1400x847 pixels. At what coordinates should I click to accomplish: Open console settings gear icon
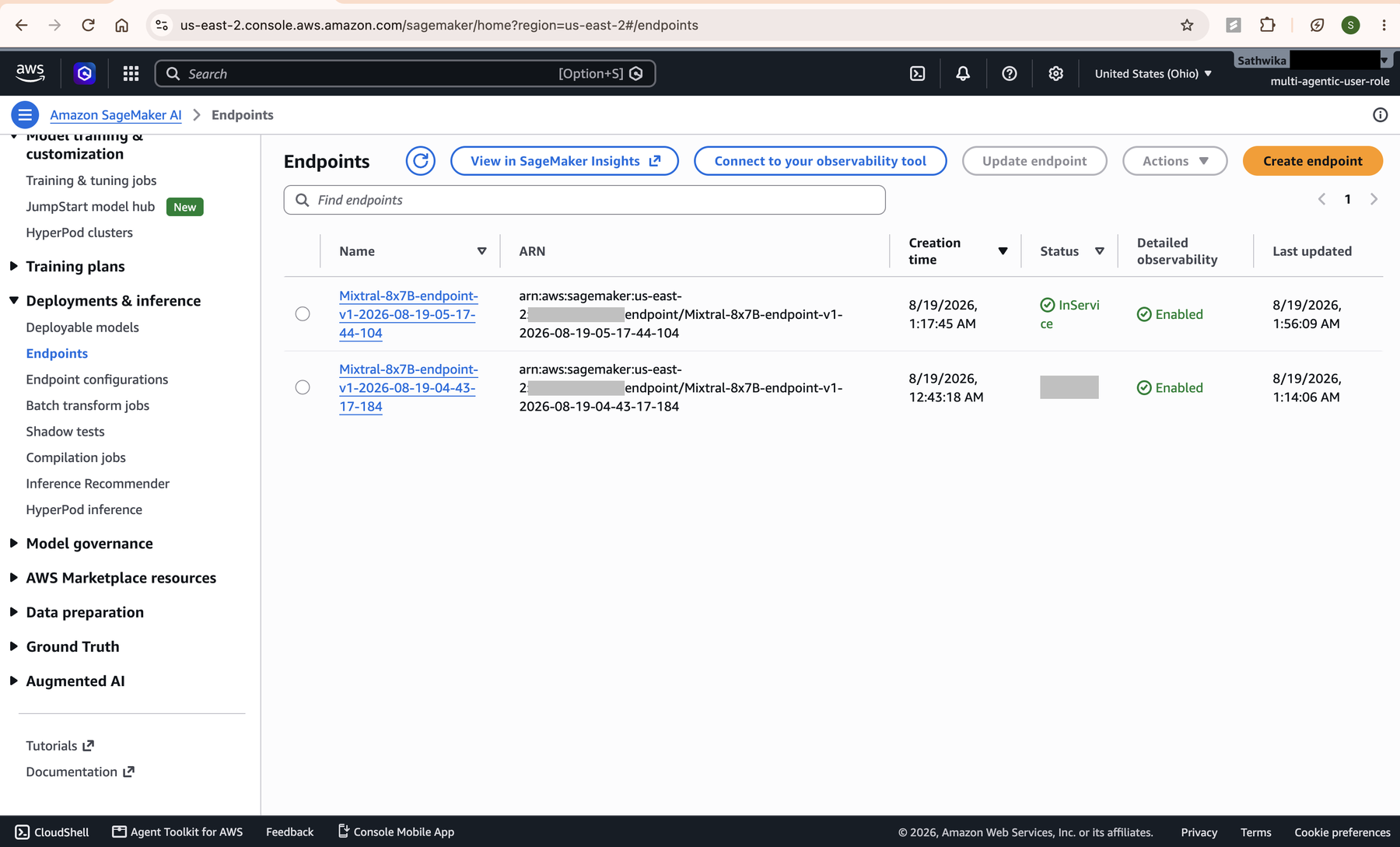coord(1055,73)
